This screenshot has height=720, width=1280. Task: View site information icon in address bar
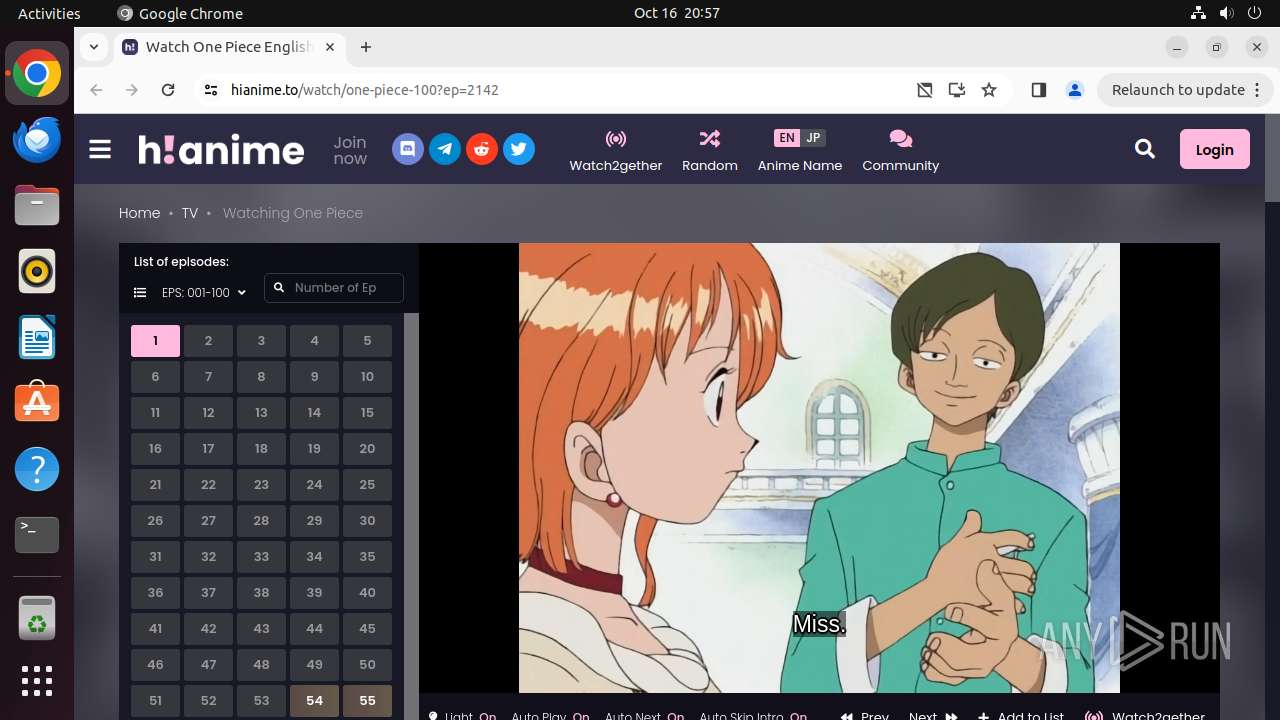(210, 90)
